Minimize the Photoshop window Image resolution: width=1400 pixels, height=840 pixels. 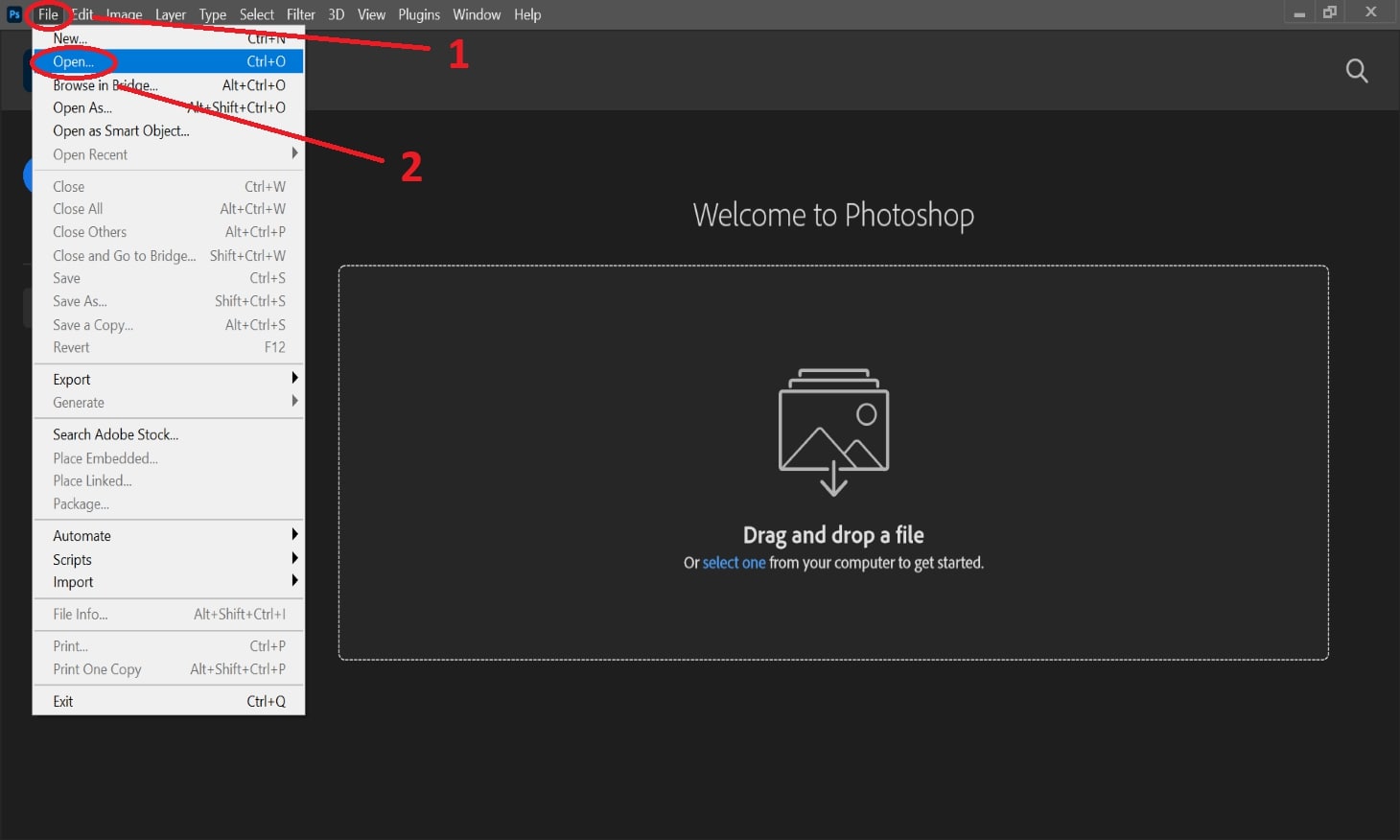[1299, 13]
